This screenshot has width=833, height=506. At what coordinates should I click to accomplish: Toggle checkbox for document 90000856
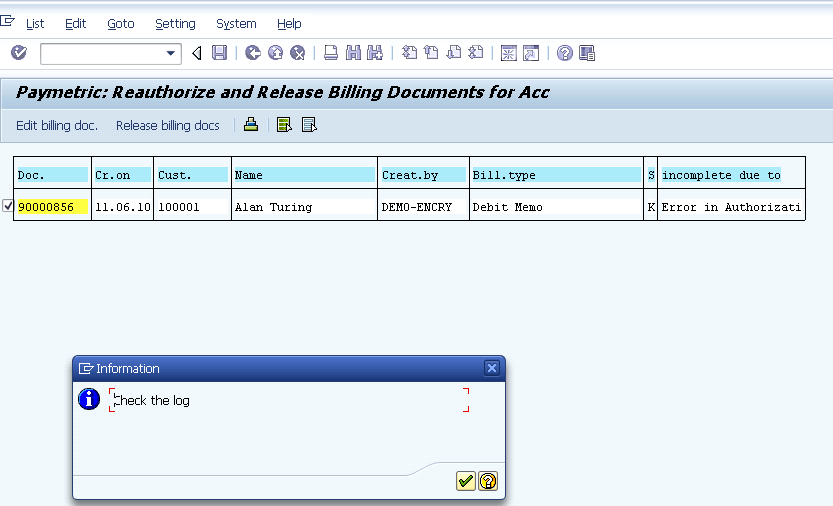click(x=7, y=206)
